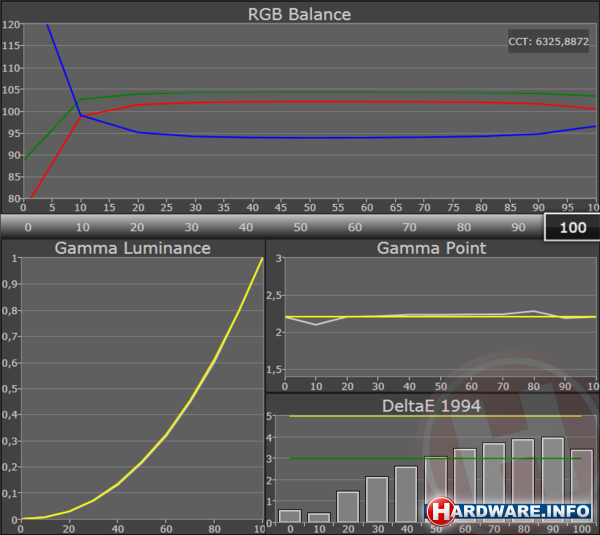Screen dimensions: 600x535
Task: Select the 80 grayscale level swatch
Action: point(462,227)
